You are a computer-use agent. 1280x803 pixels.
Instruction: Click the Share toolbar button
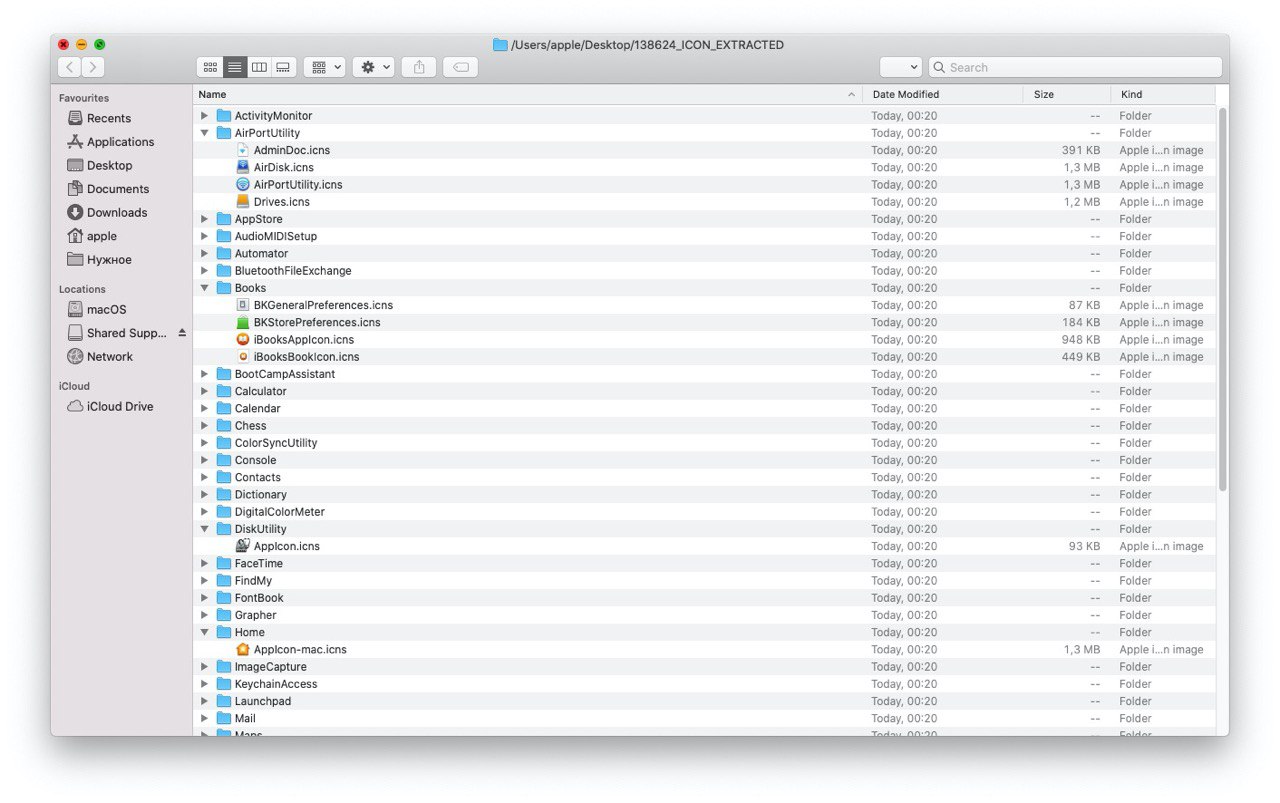(419, 67)
